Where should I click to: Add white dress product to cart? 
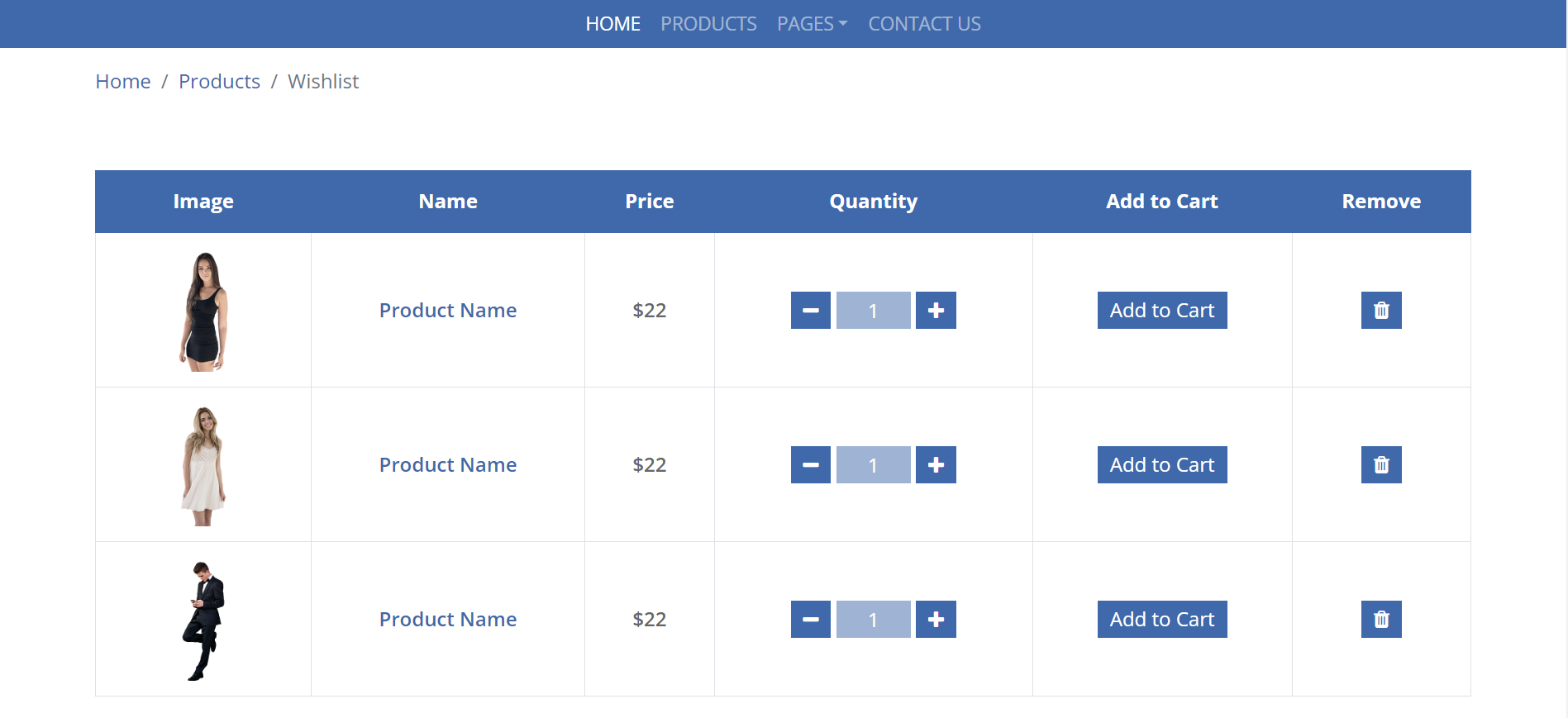1162,465
